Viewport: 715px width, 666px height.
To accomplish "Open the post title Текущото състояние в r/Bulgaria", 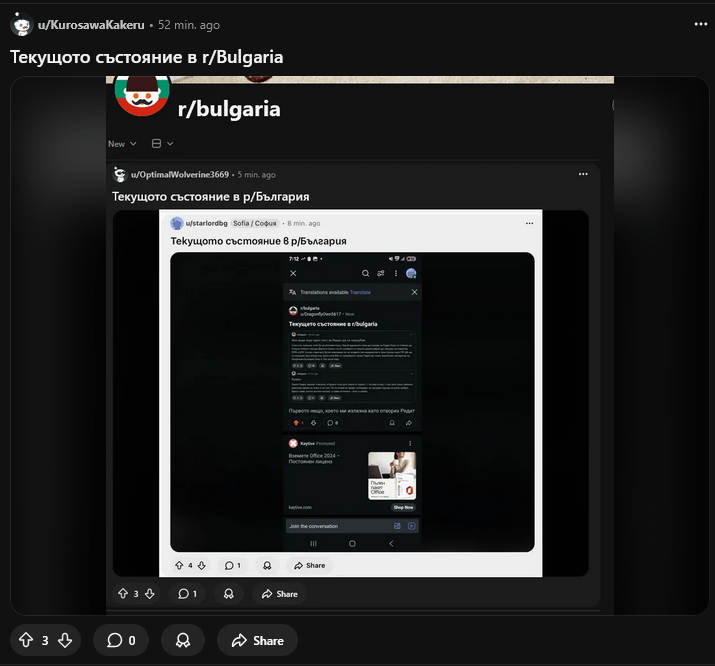I will coord(146,57).
